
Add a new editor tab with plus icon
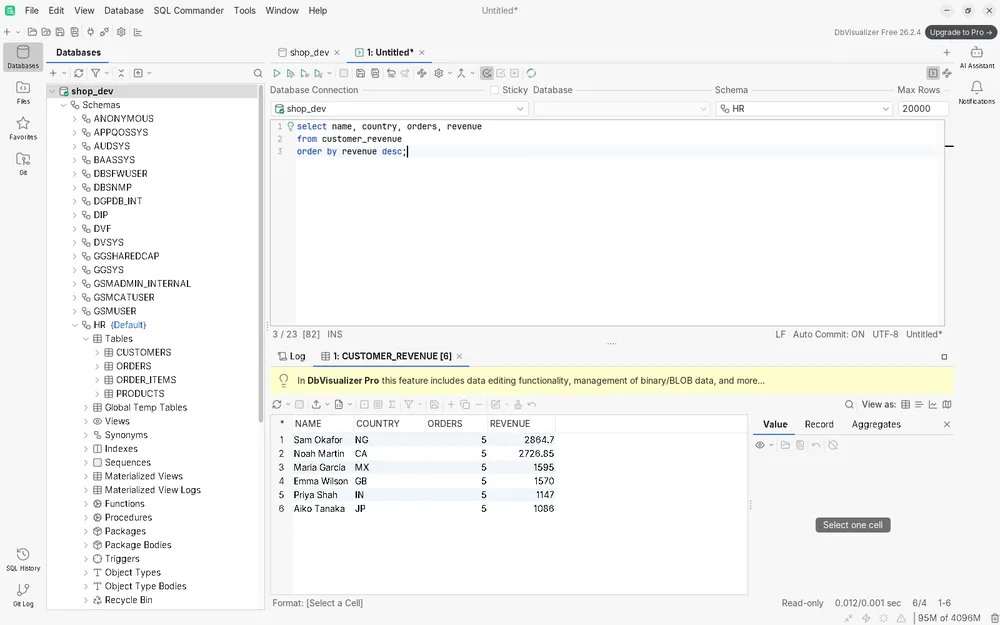click(x=946, y=53)
